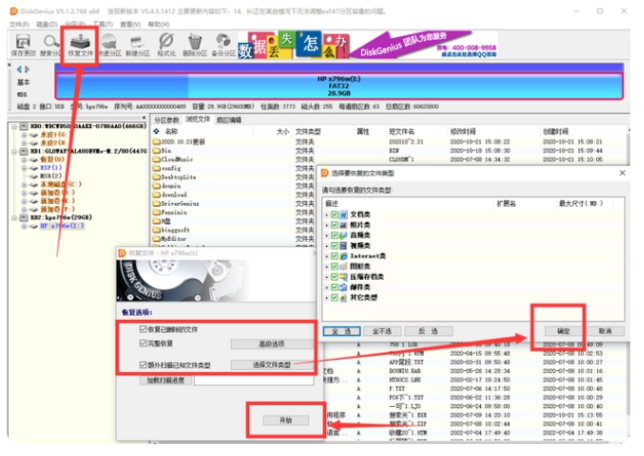Expand the ESP(1) partition node
The image size is (644, 456).
(24, 168)
